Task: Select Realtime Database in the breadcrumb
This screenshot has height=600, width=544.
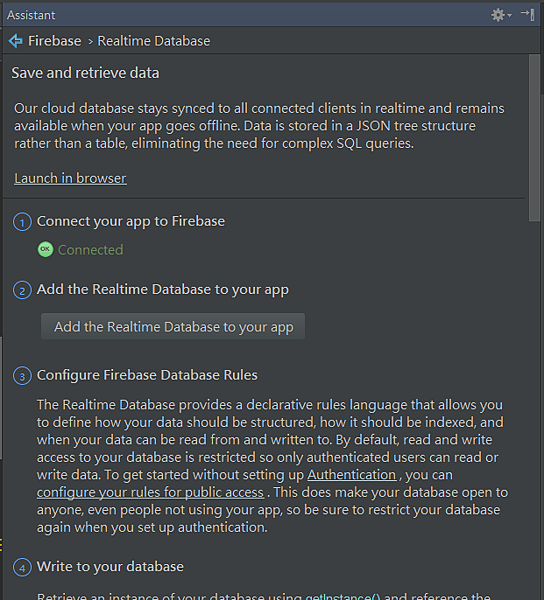Action: pyautogui.click(x=154, y=41)
